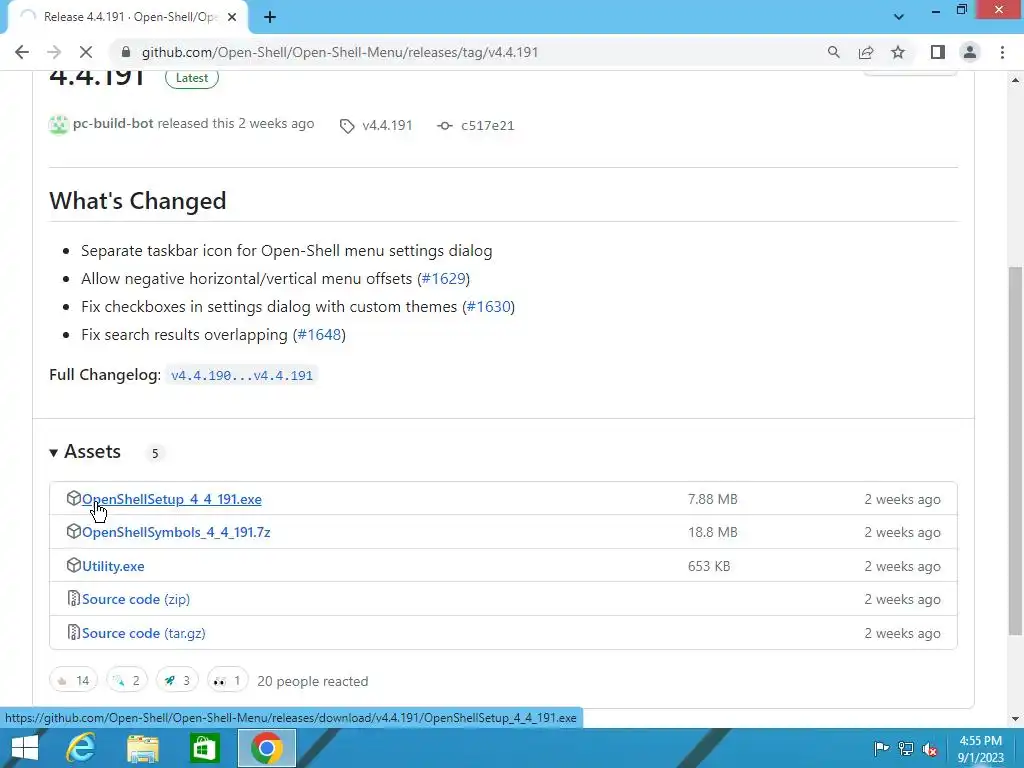Viewport: 1024px width, 768px height.
Task: Open File Explorer from the taskbar
Action: point(143,749)
